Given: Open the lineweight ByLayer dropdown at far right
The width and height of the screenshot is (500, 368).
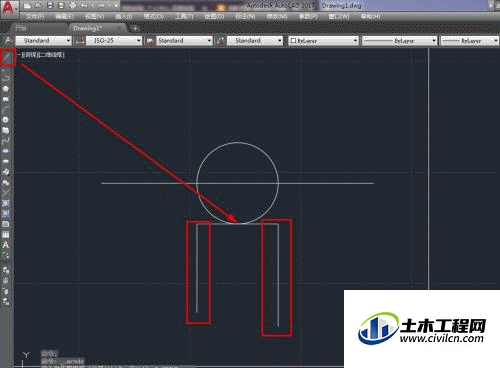Looking at the screenshot, I should point(470,41).
